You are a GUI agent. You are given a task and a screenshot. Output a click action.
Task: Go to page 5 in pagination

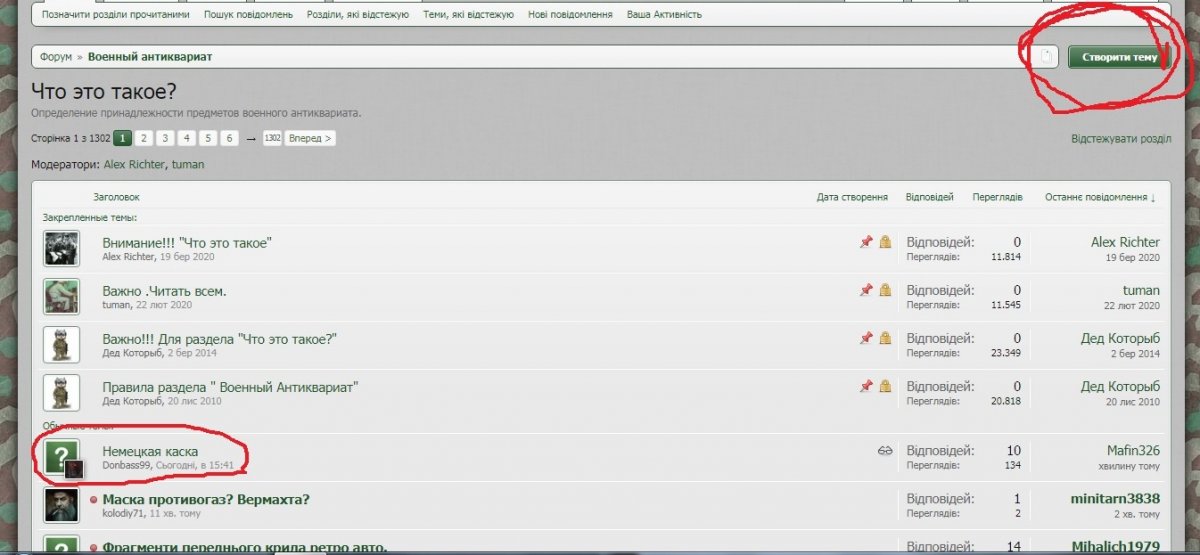pos(208,138)
